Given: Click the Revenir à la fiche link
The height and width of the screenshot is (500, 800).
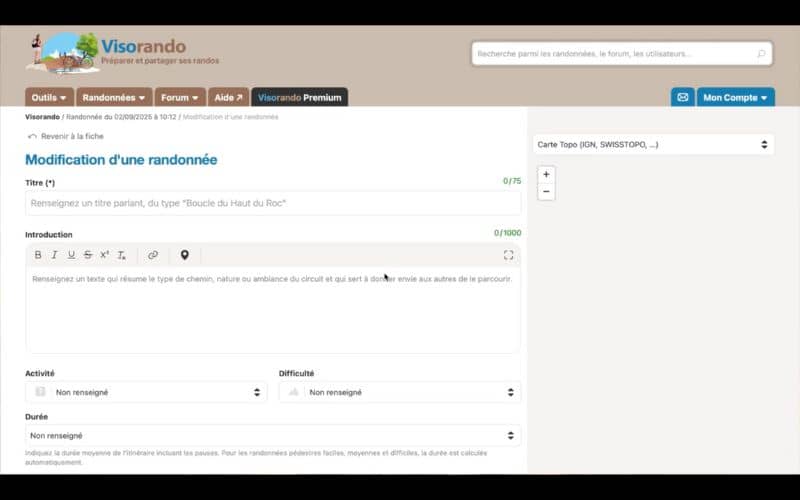Looking at the screenshot, I should (66, 136).
